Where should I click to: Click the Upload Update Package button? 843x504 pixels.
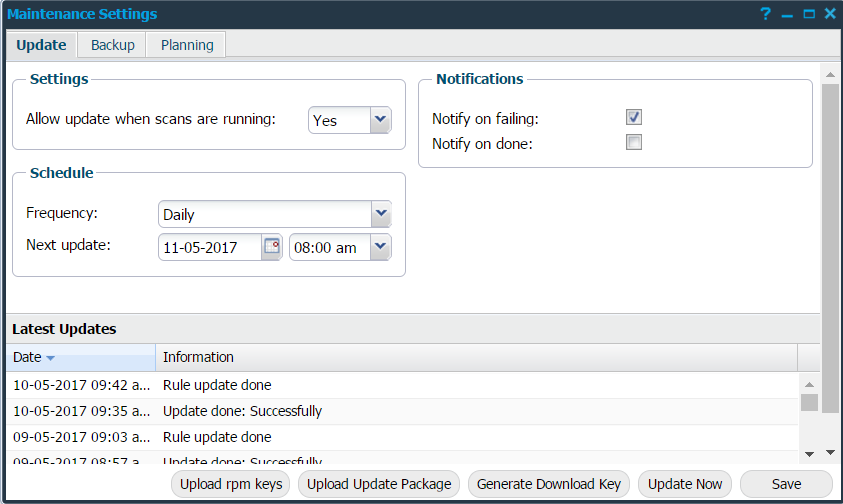pos(379,484)
